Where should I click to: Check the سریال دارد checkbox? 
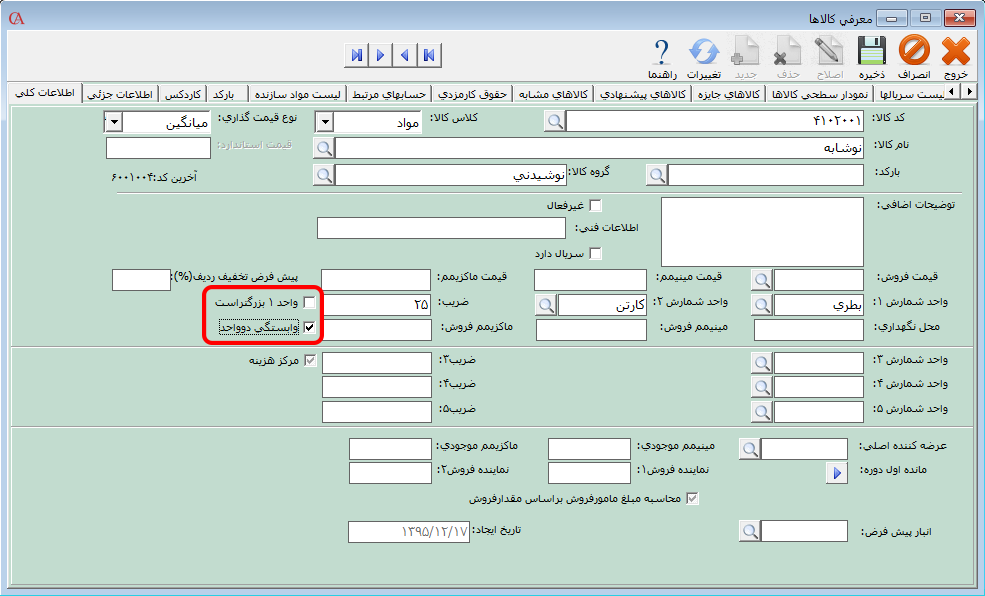tap(596, 253)
